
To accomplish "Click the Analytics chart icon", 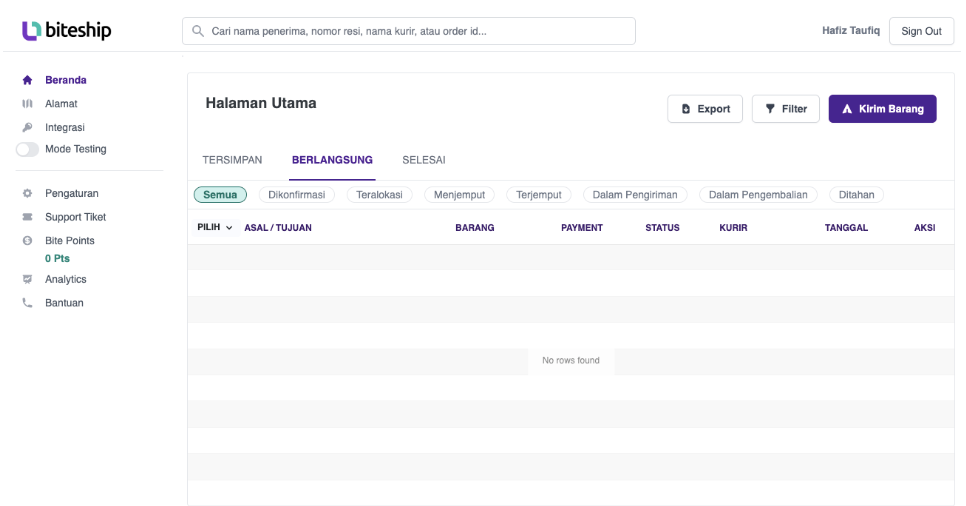I will click(x=27, y=279).
